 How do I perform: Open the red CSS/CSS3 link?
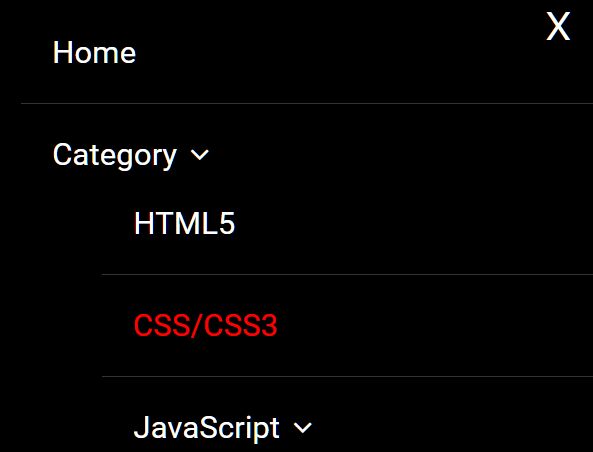pos(205,325)
